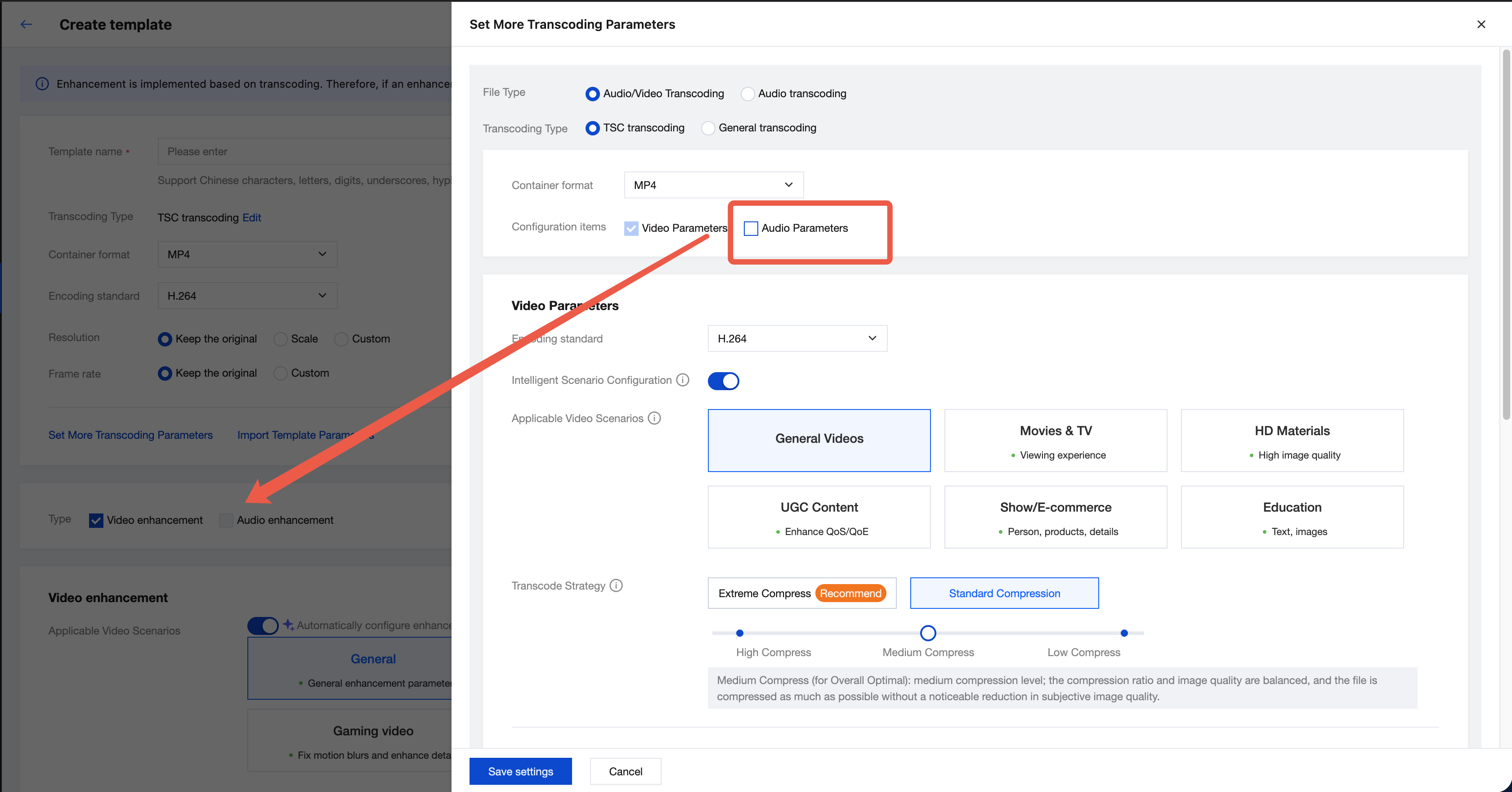Click the info icon in enhancement notice banner

42,83
